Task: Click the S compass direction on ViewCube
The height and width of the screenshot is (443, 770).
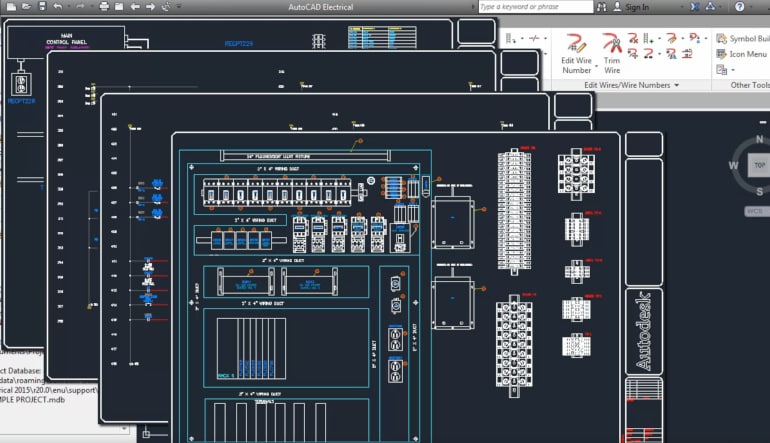Action: [x=760, y=192]
